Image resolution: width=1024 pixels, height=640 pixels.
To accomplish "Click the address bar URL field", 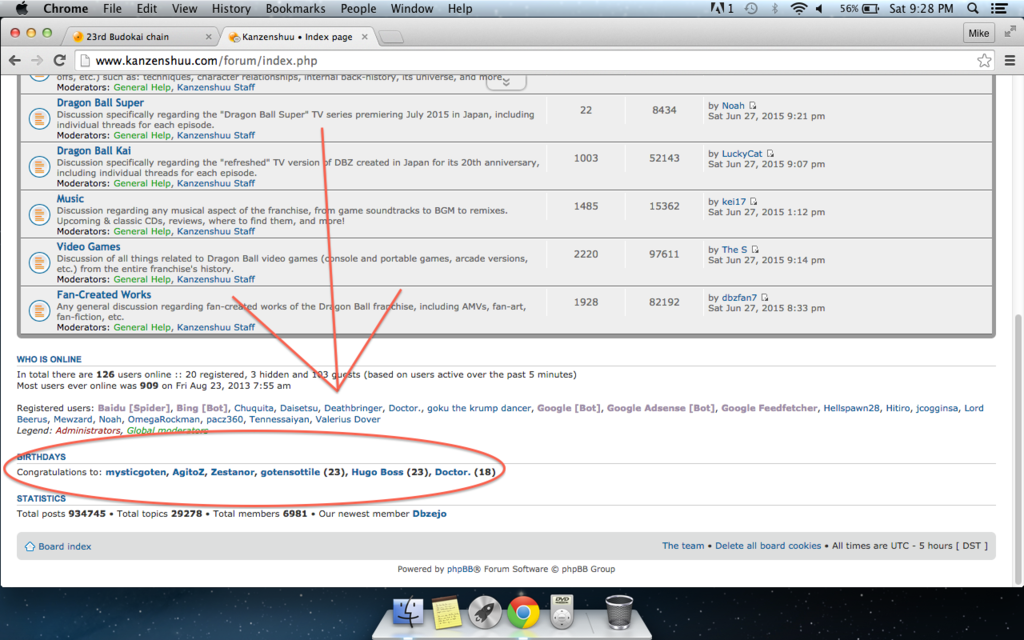I will coord(500,60).
